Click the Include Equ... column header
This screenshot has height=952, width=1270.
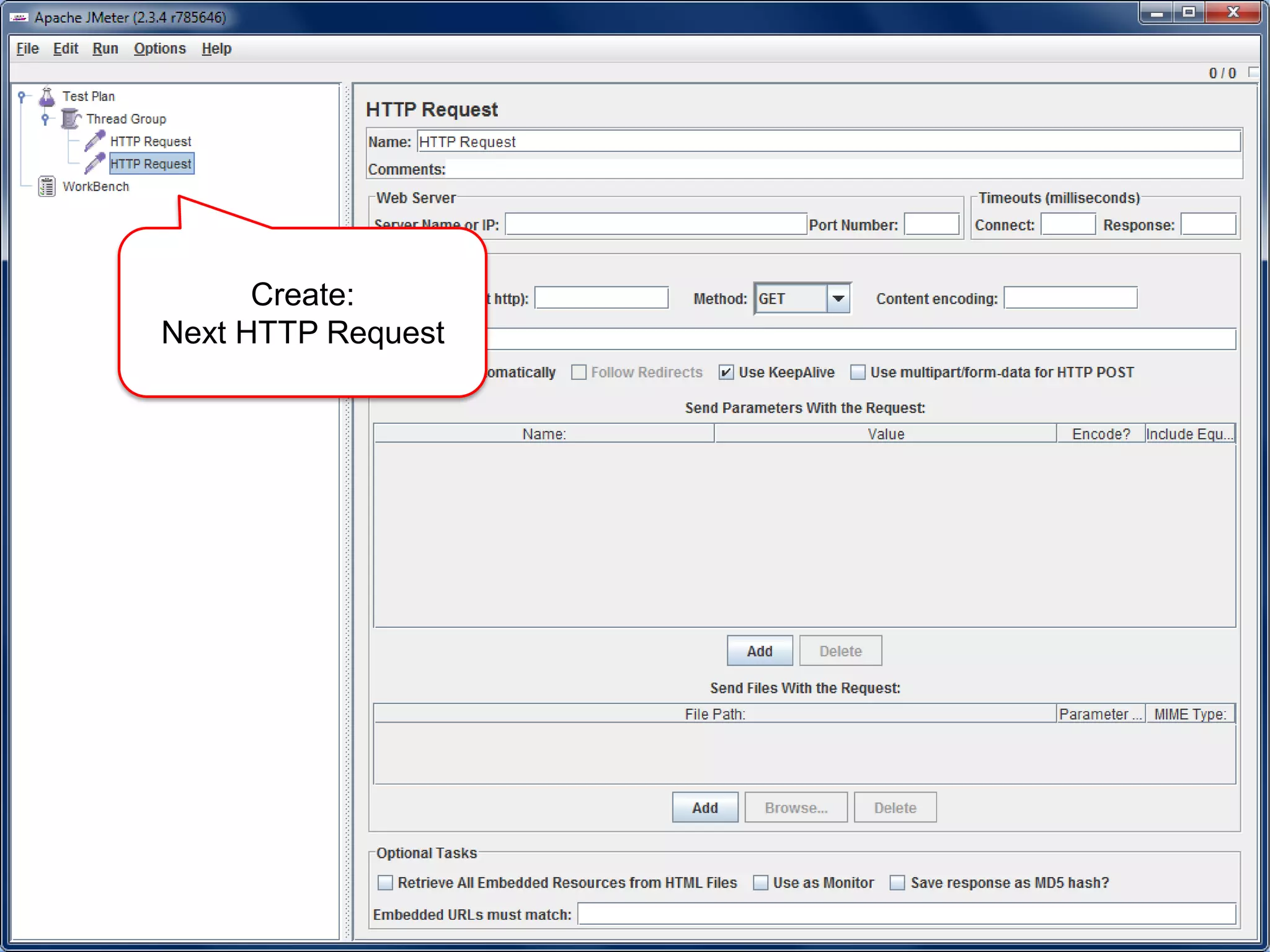point(1190,434)
